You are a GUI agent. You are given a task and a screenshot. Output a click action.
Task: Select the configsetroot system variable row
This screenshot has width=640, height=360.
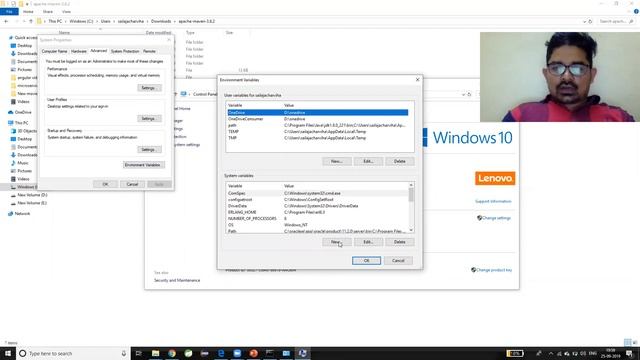click(x=318, y=200)
